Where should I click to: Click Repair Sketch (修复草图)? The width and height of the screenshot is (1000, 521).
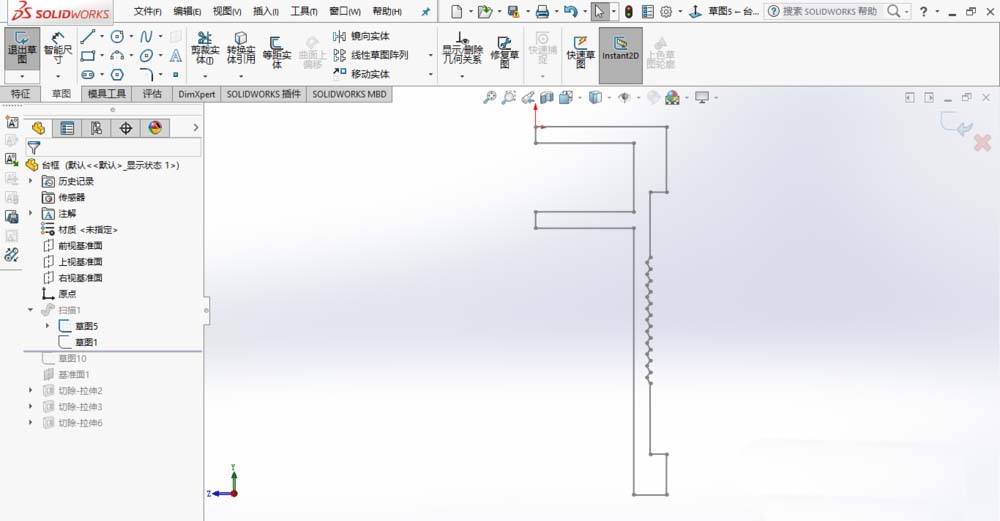point(504,52)
